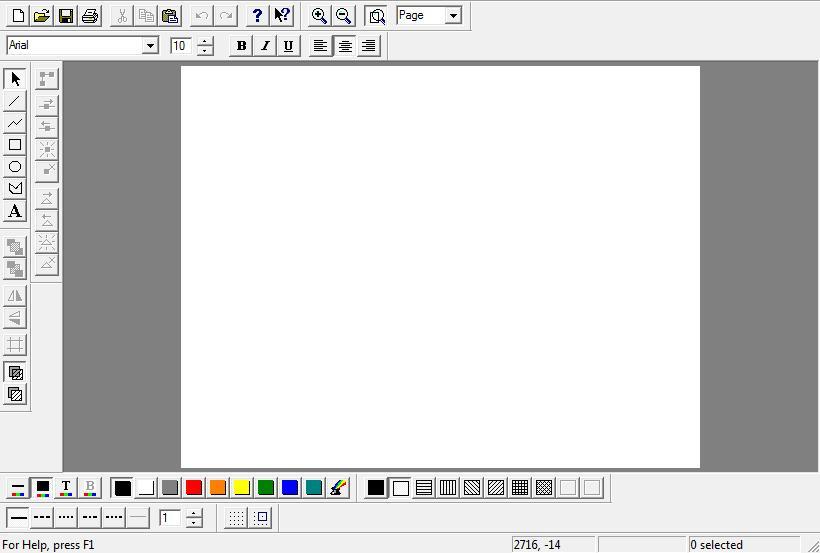Zoom in with the plus magnifier

[x=319, y=16]
